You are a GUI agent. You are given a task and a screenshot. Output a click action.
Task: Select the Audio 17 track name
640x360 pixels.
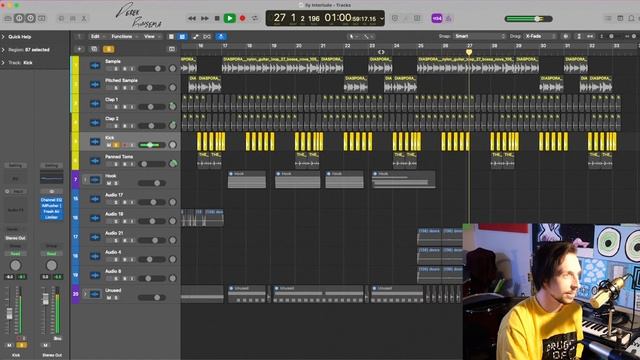(x=114, y=195)
